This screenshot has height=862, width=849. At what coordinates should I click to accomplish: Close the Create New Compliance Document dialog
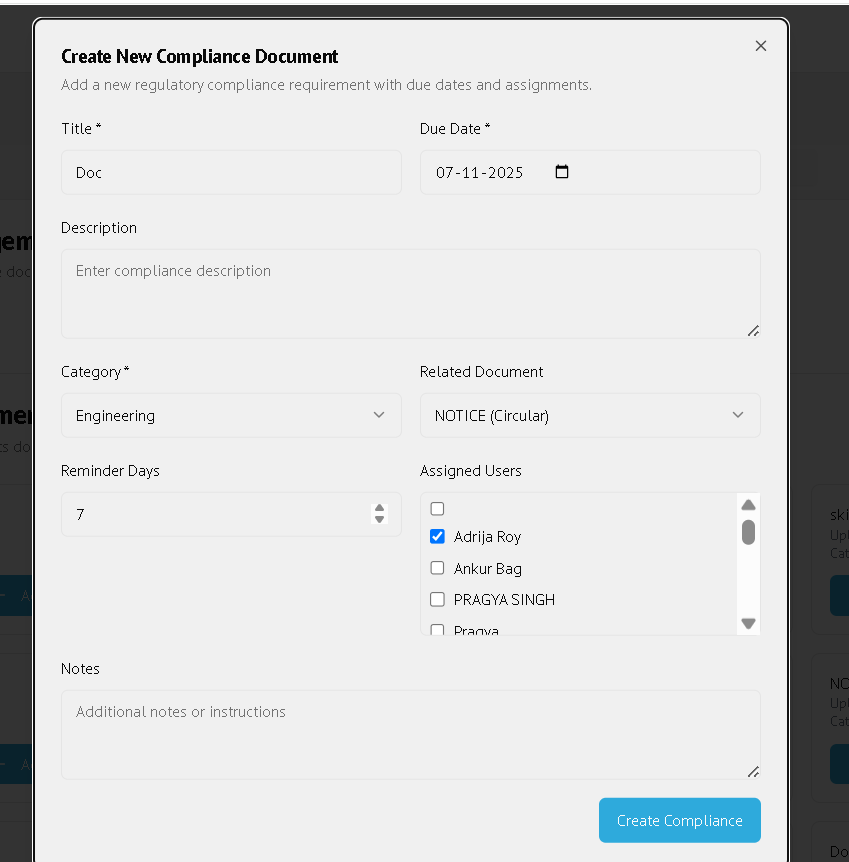pos(760,46)
